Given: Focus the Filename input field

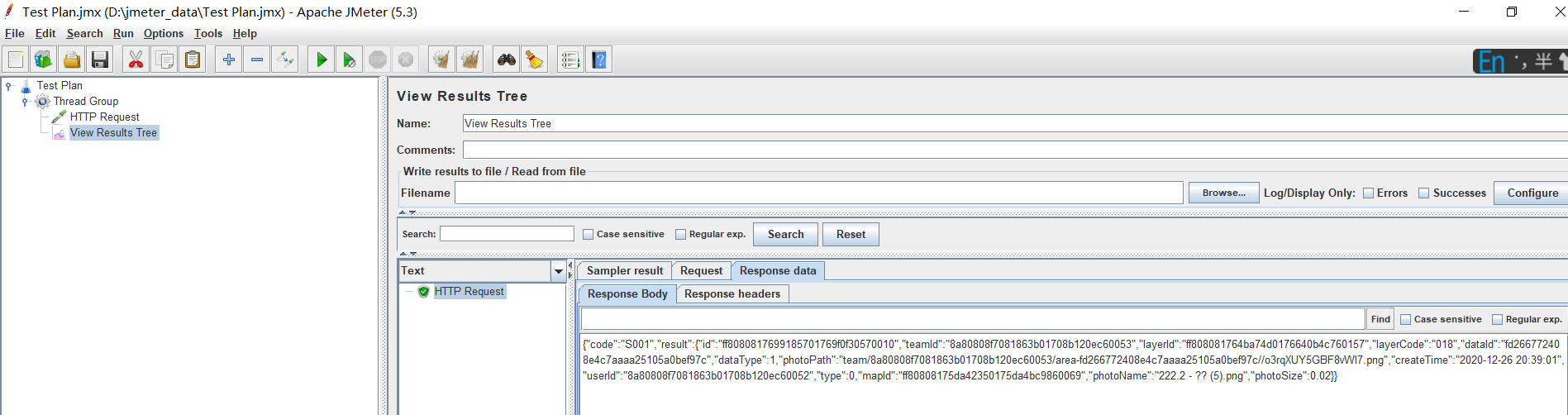Looking at the screenshot, I should (819, 193).
